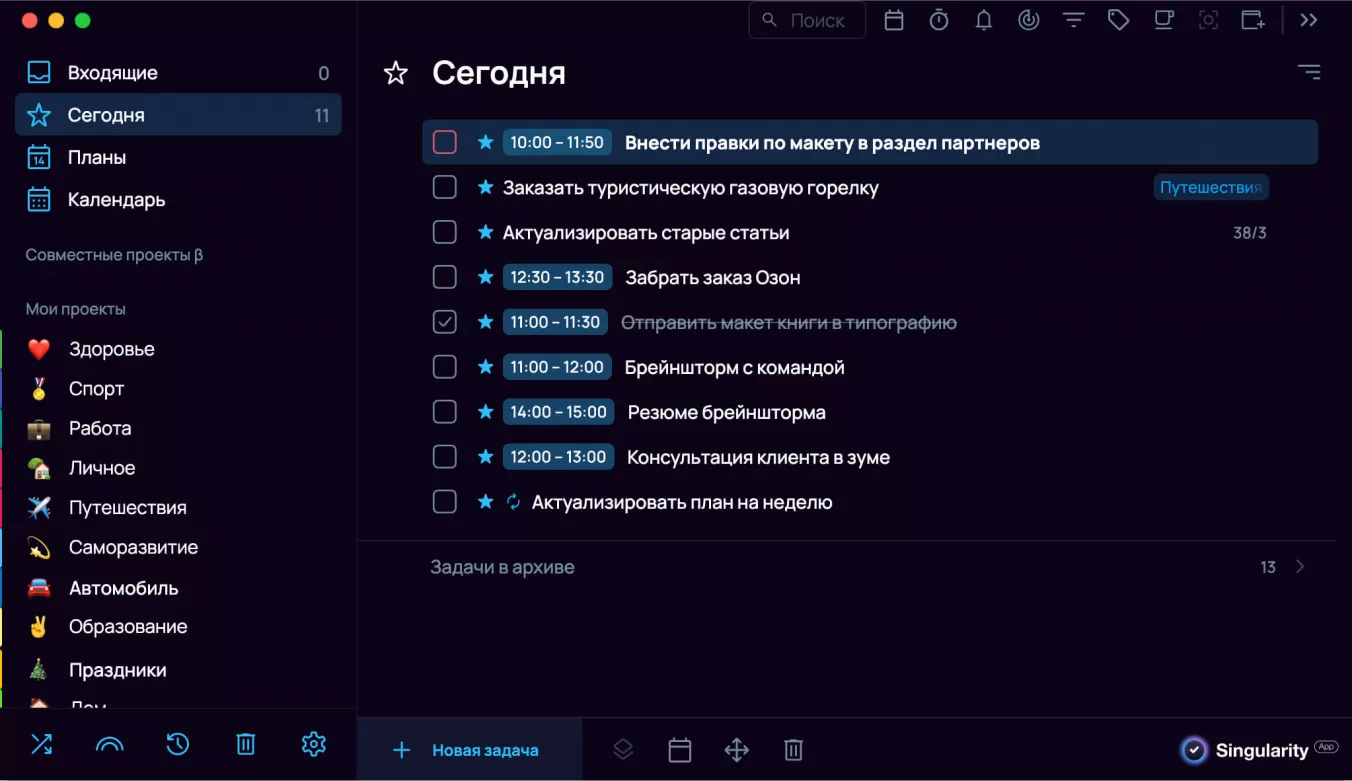The height and width of the screenshot is (781, 1352).
Task: Select the task Консультация клиента в зуме
Action: [758, 457]
